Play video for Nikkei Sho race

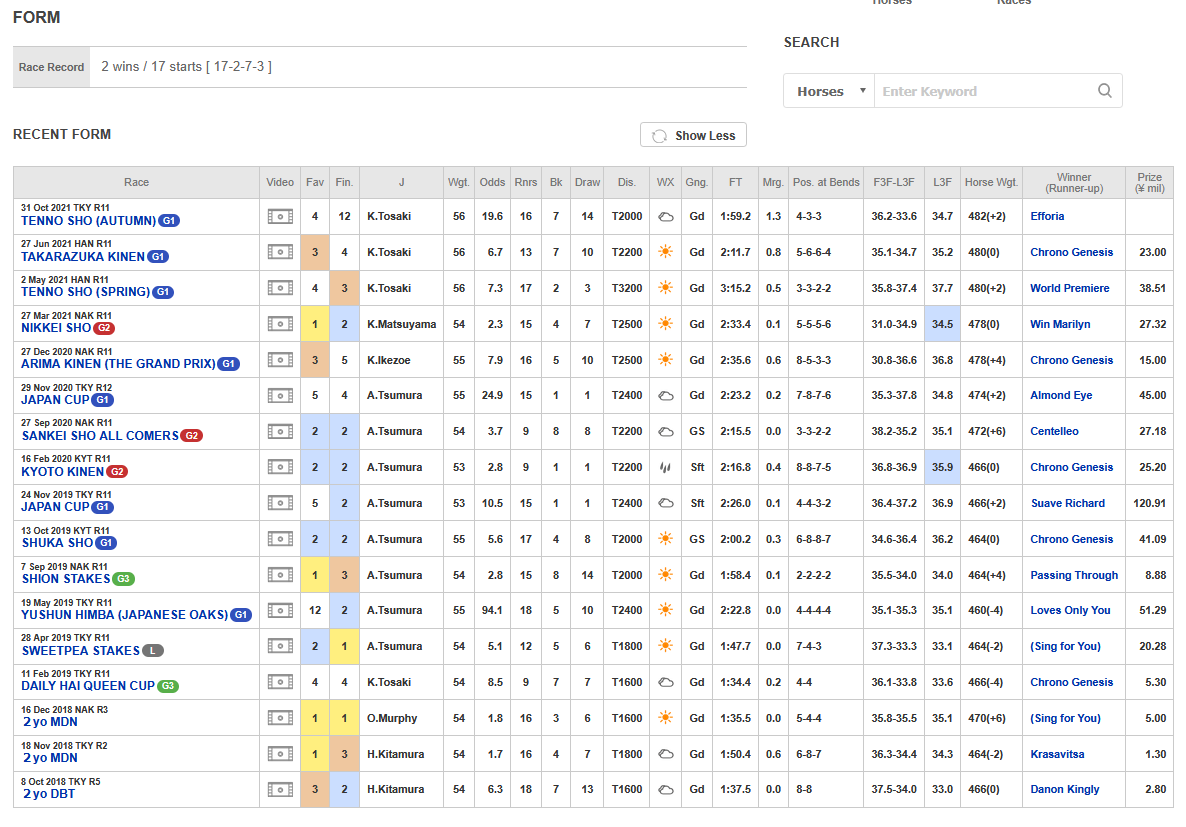pos(280,324)
